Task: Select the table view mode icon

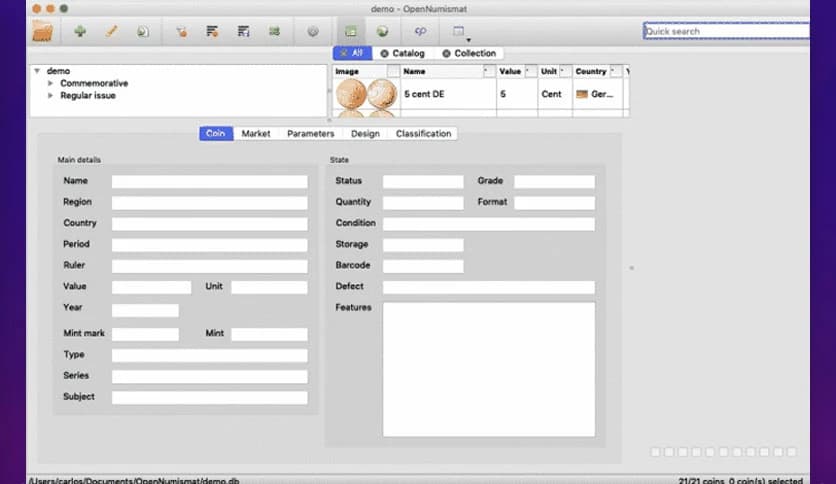Action: (351, 31)
